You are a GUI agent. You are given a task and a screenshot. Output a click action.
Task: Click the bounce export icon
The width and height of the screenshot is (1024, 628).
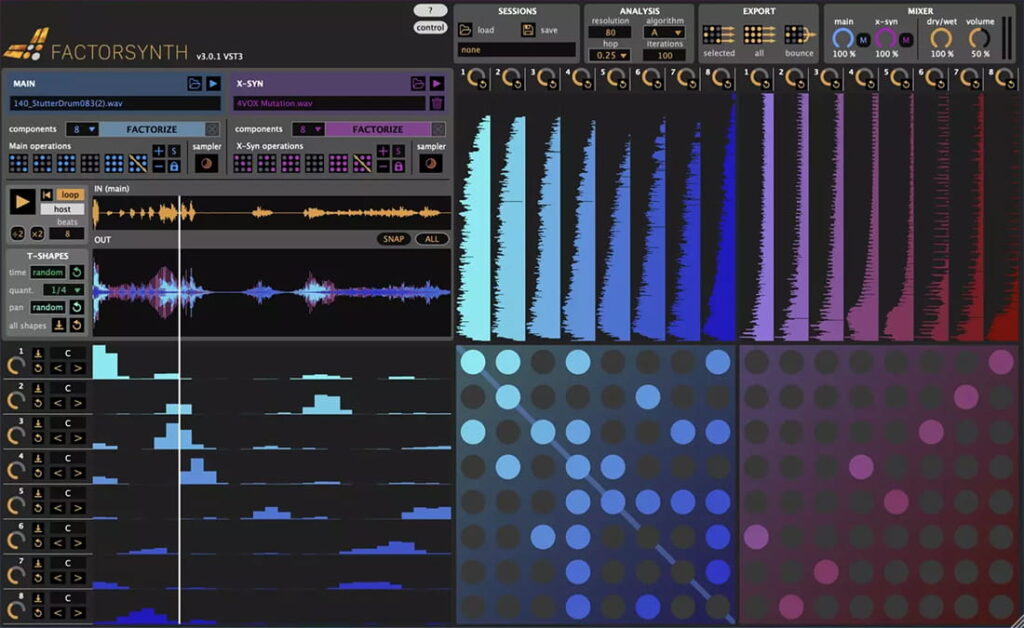(799, 35)
